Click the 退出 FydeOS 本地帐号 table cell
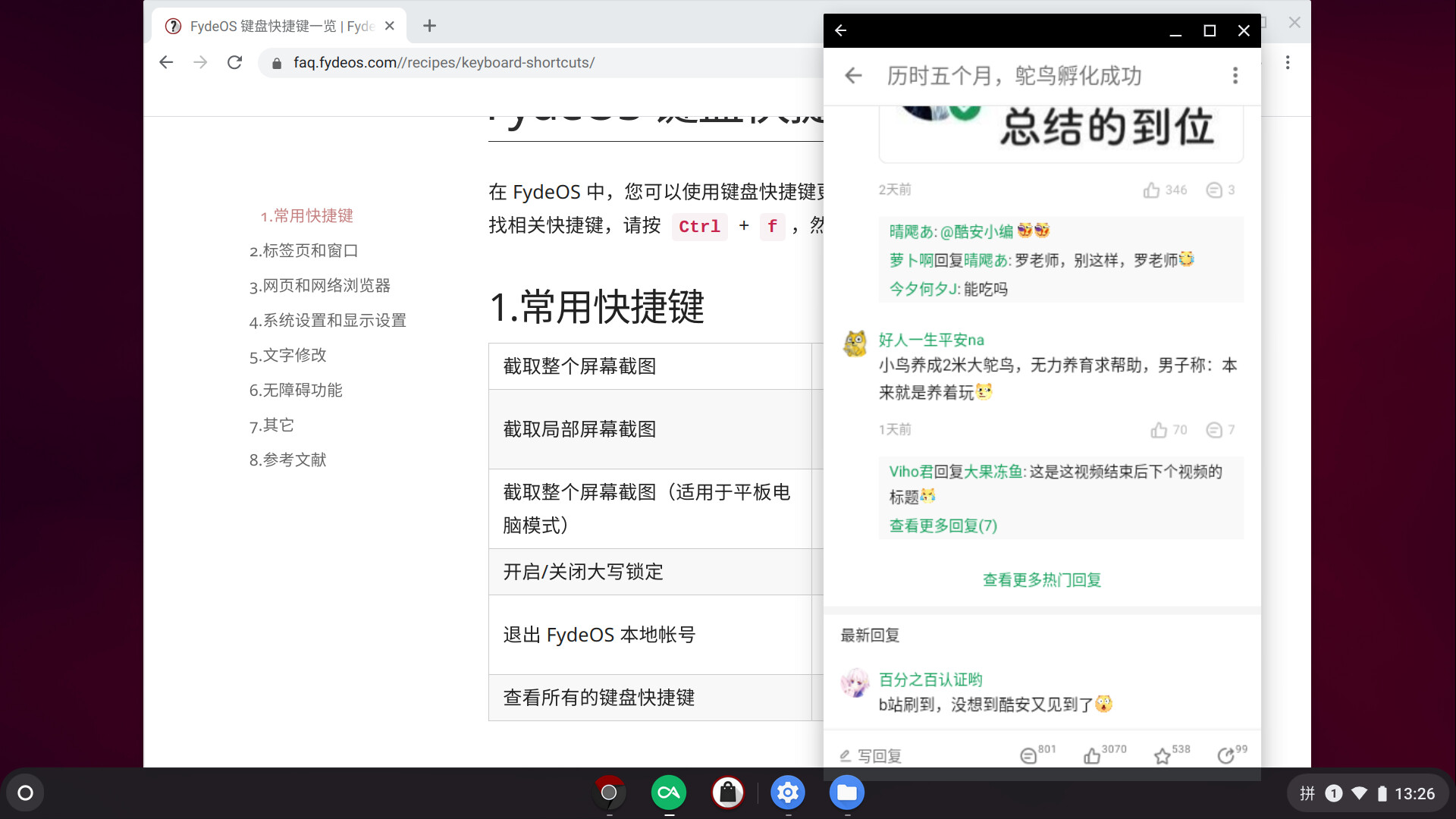Screen dimensions: 1456x819 [x=650, y=635]
